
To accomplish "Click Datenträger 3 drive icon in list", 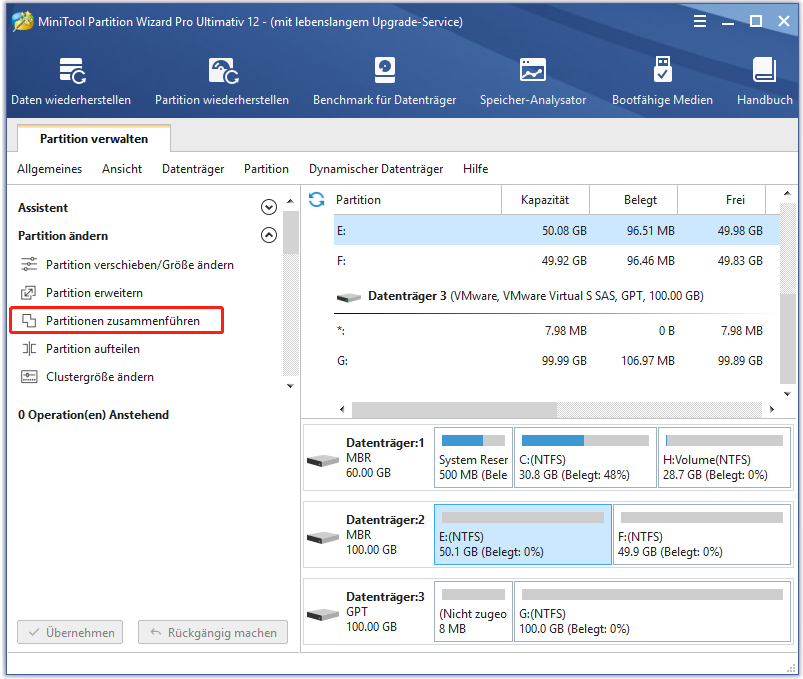I will (349, 296).
